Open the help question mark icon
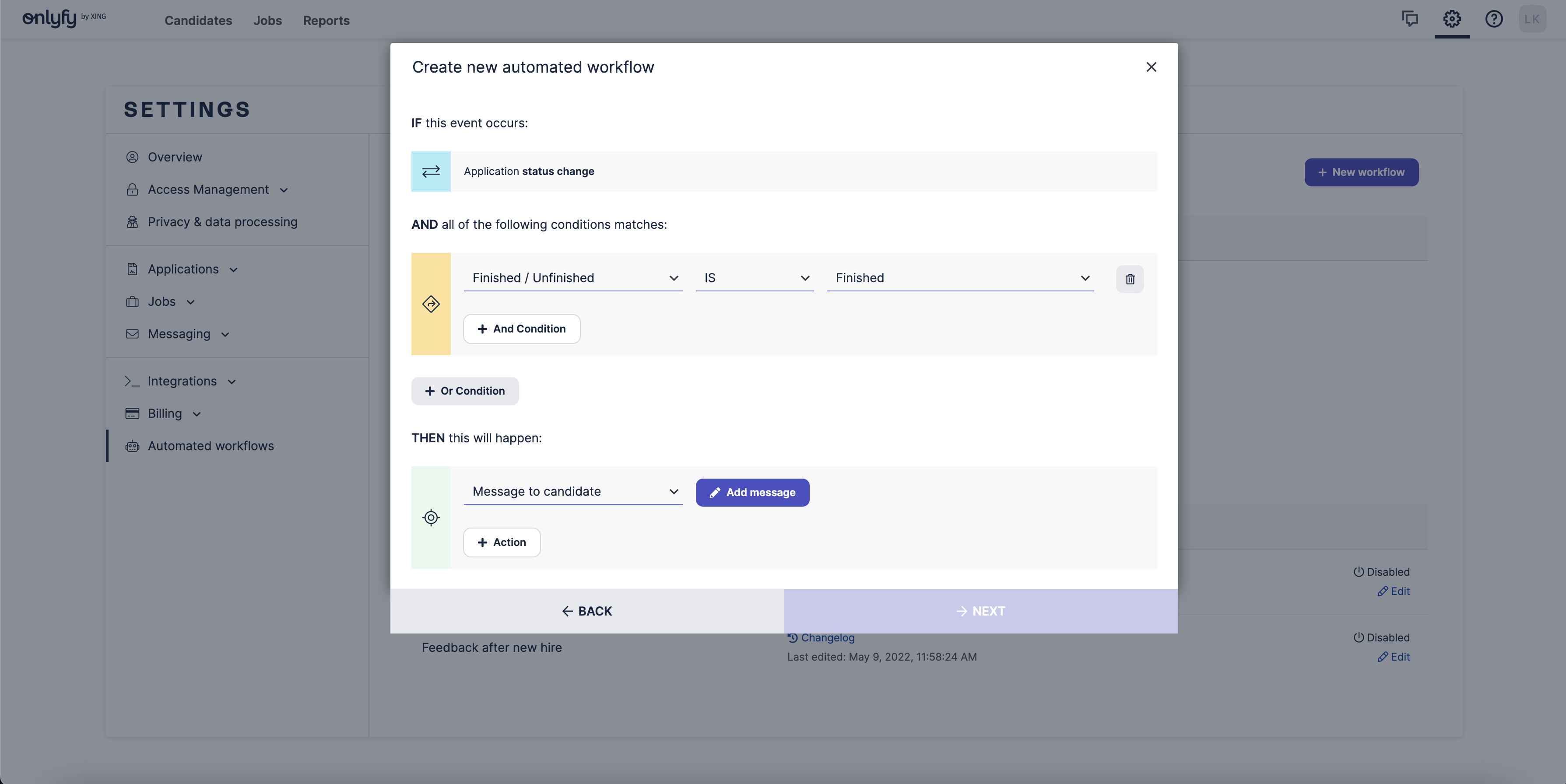Screen dimensions: 1566x784 pos(1494,19)
